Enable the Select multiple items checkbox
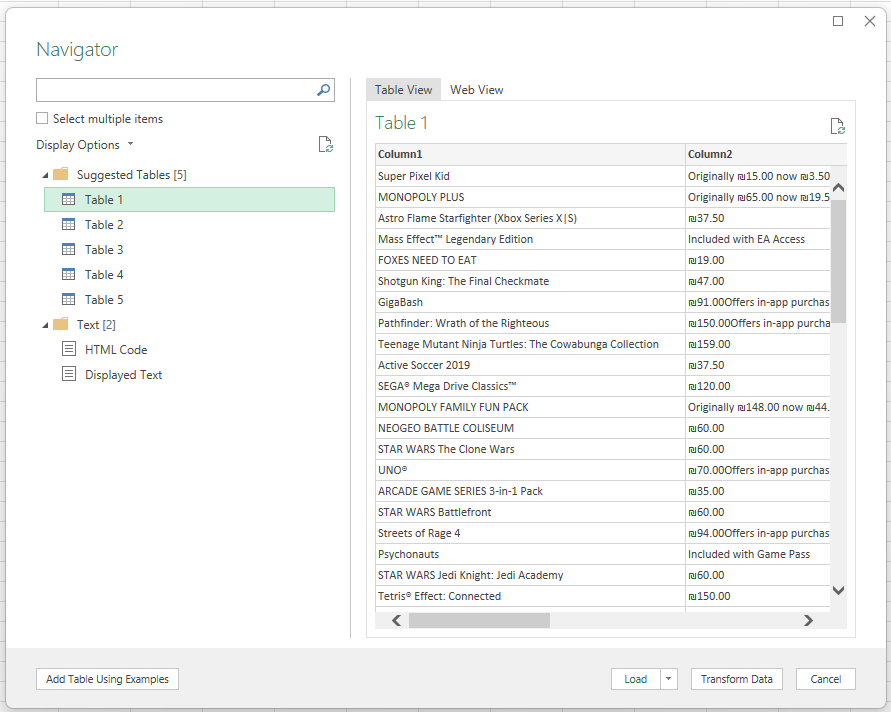 coord(40,118)
